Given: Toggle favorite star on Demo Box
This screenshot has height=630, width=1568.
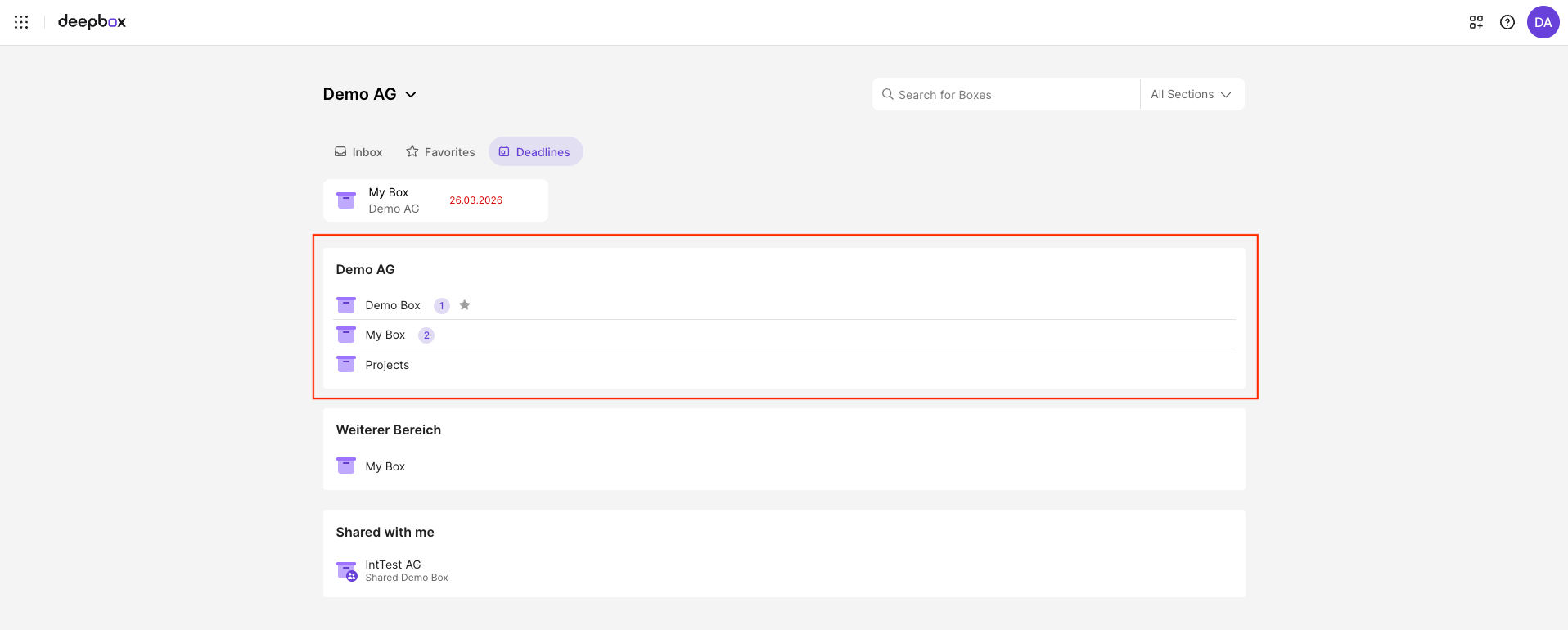Looking at the screenshot, I should (465, 305).
